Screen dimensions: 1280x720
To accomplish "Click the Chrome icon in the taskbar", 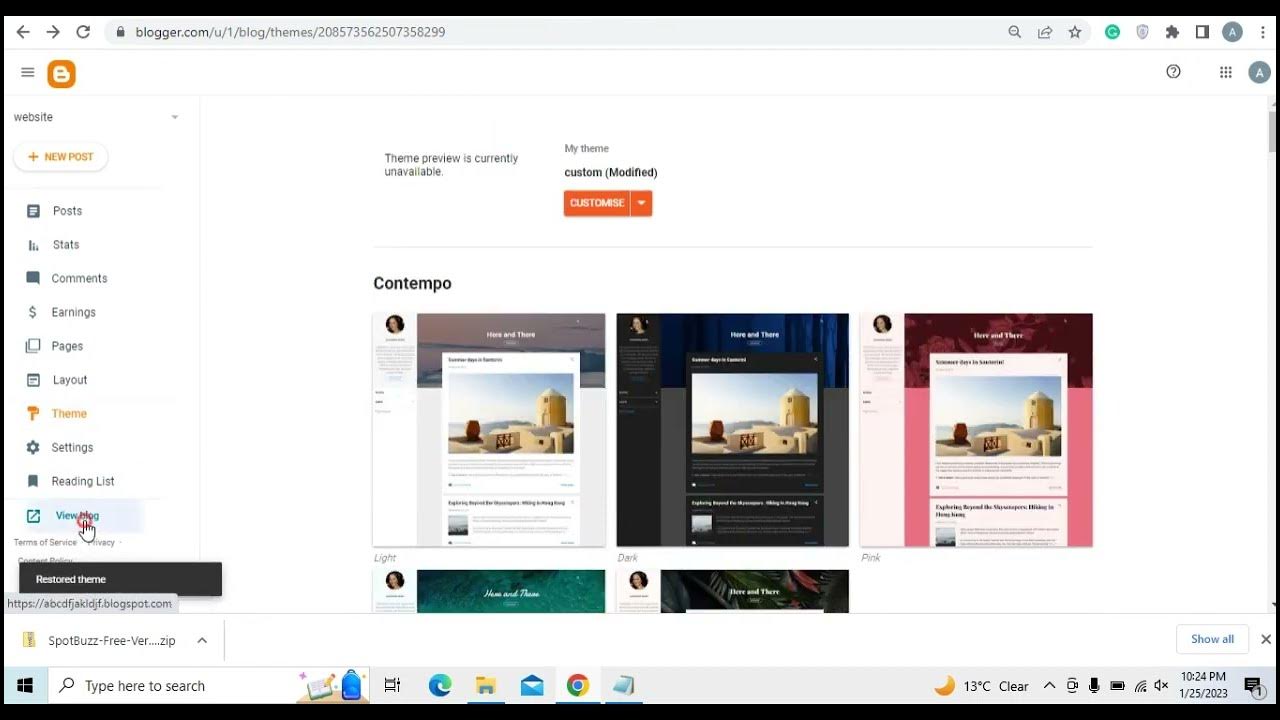I will (x=577, y=686).
